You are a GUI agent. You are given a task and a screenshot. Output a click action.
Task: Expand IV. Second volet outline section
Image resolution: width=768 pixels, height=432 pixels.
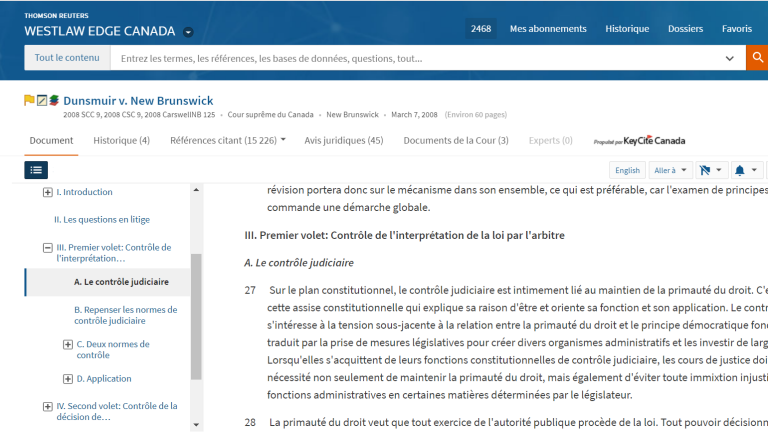48,406
